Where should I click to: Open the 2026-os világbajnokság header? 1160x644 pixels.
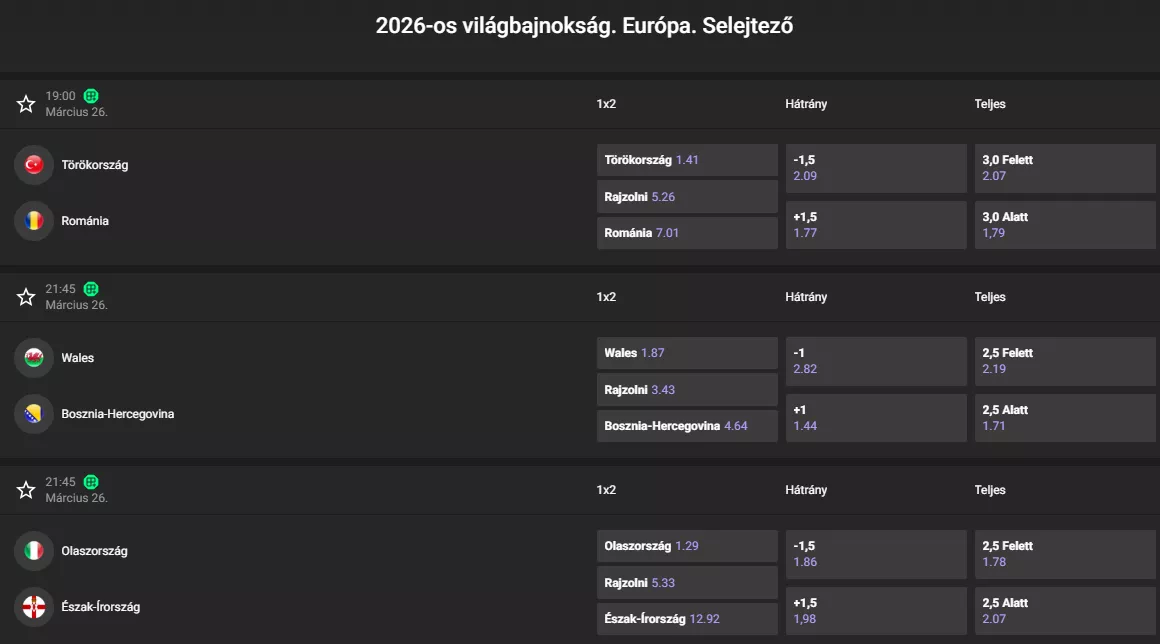pyautogui.click(x=580, y=25)
